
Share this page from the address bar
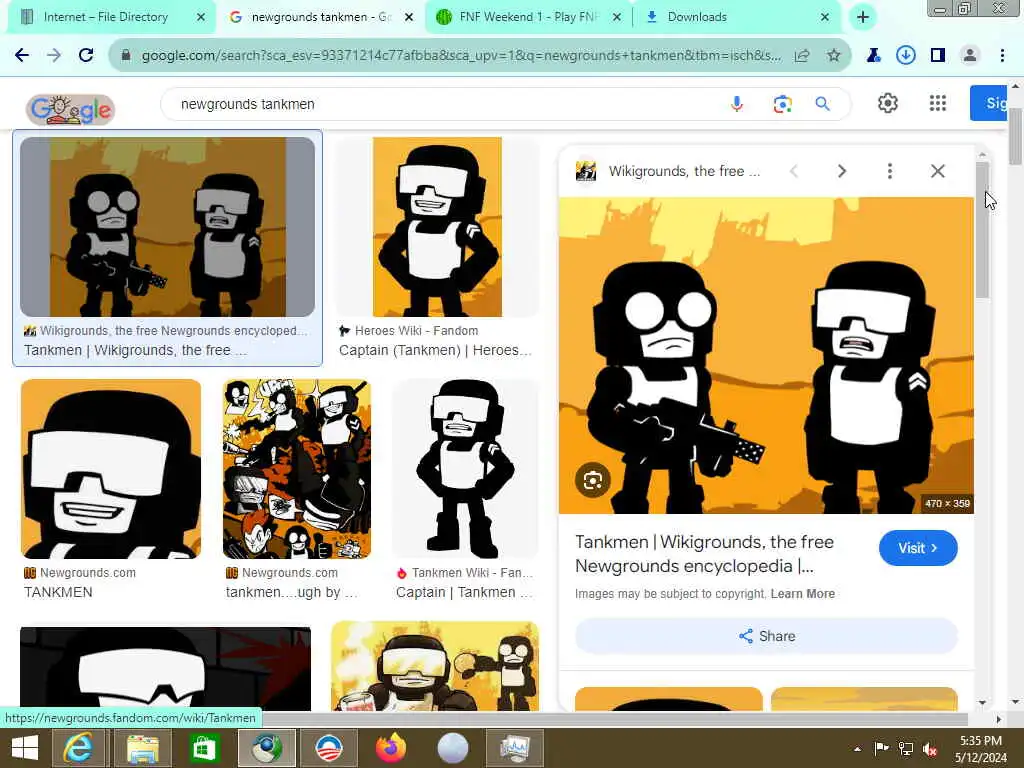coord(802,56)
